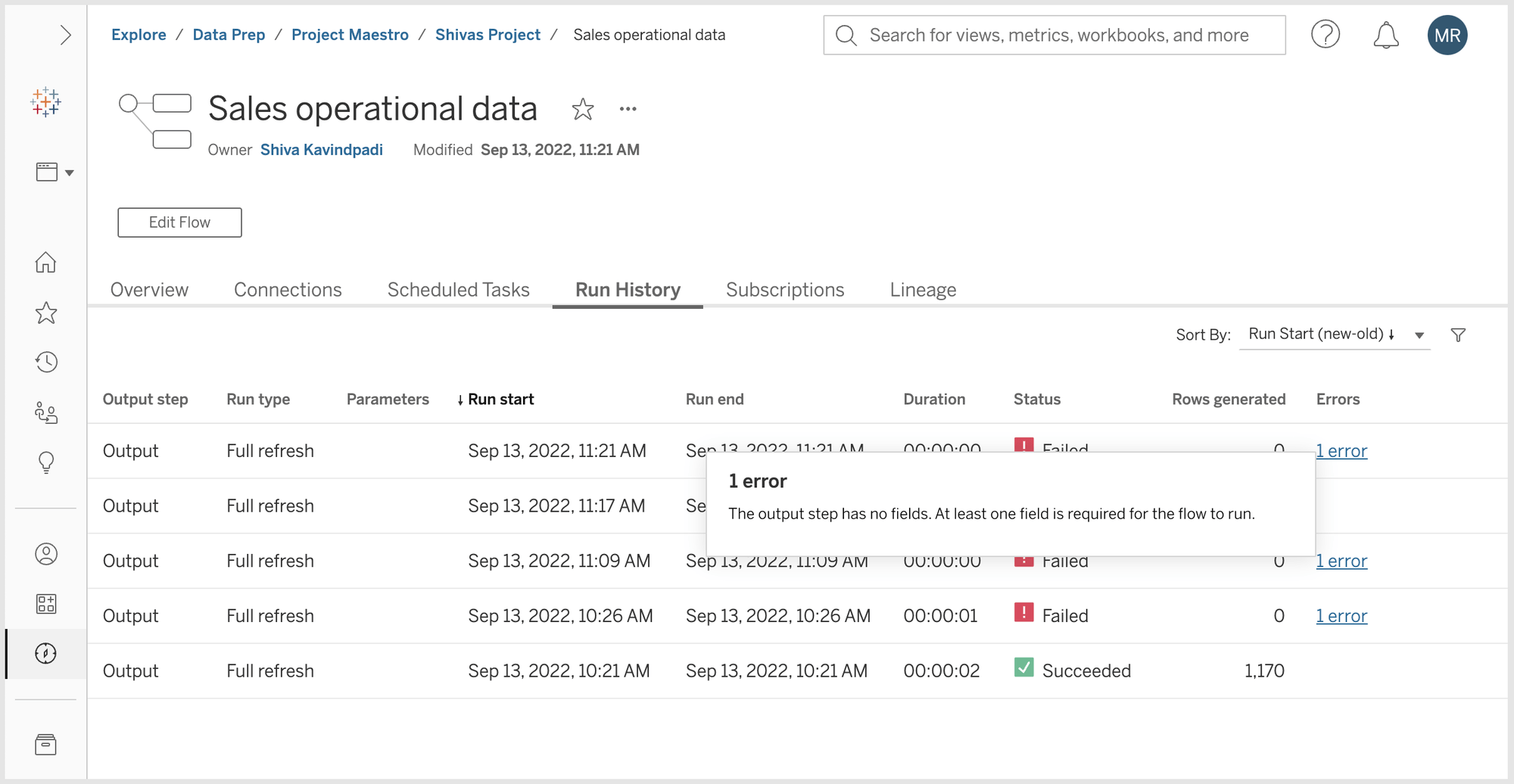1514x784 pixels.
Task: Open Recents clock icon in sidebar
Action: (x=46, y=362)
